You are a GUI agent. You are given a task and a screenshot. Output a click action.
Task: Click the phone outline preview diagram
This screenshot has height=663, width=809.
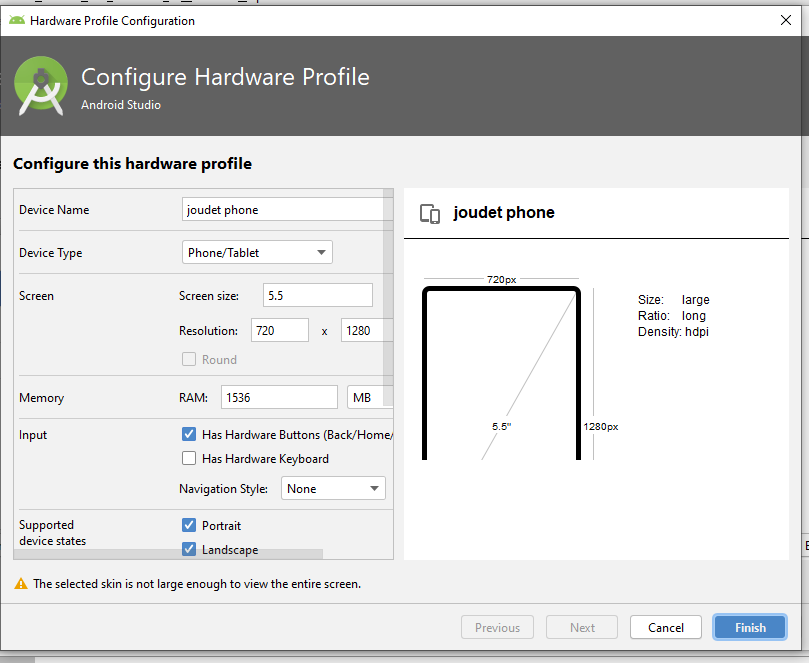(x=501, y=373)
